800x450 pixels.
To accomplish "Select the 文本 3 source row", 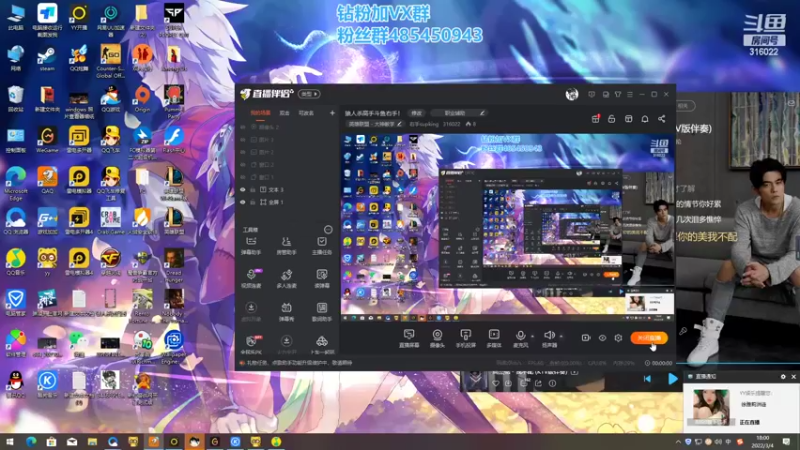I will pos(288,189).
